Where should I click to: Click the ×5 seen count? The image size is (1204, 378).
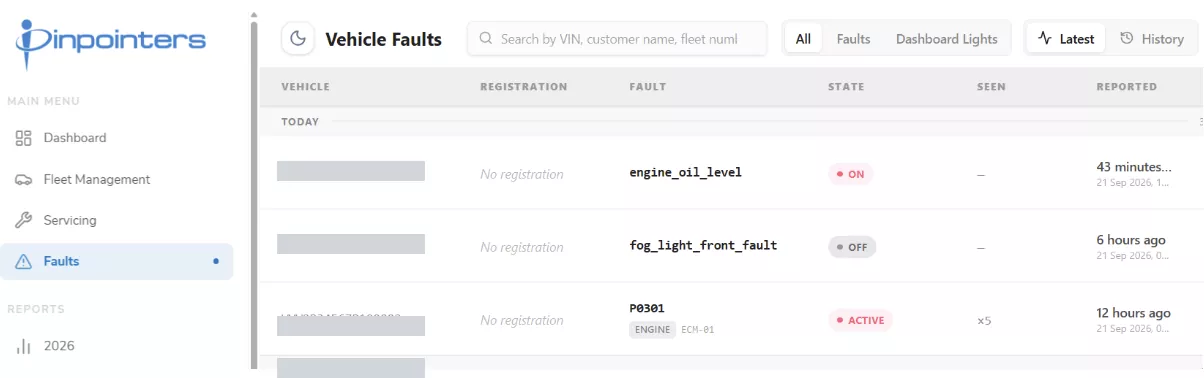984,321
